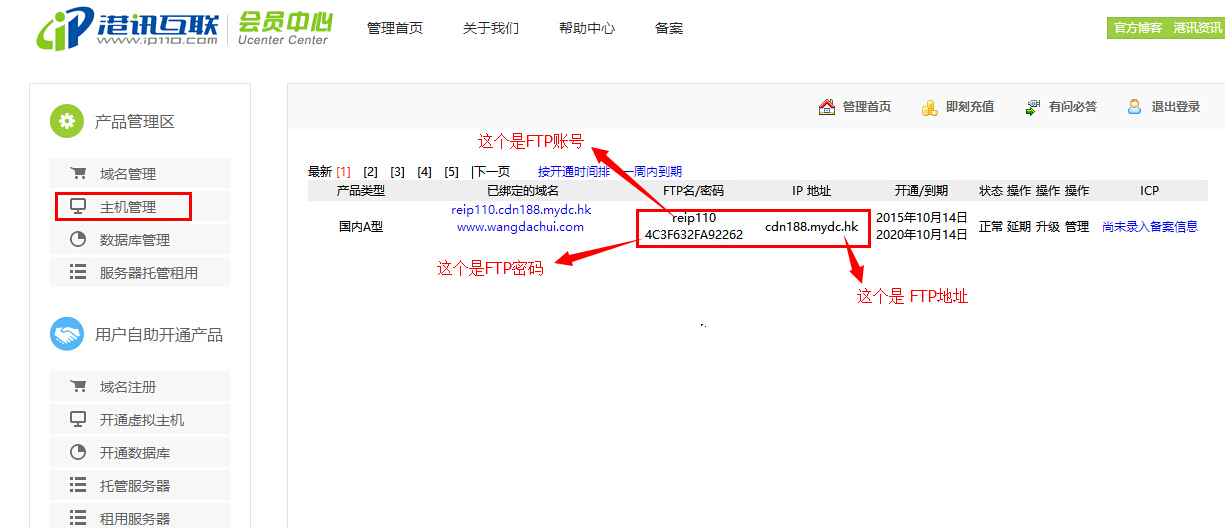Image resolution: width=1225 pixels, height=528 pixels.
Task: Click 管理 for the 国内A型 host
Action: [1077, 227]
